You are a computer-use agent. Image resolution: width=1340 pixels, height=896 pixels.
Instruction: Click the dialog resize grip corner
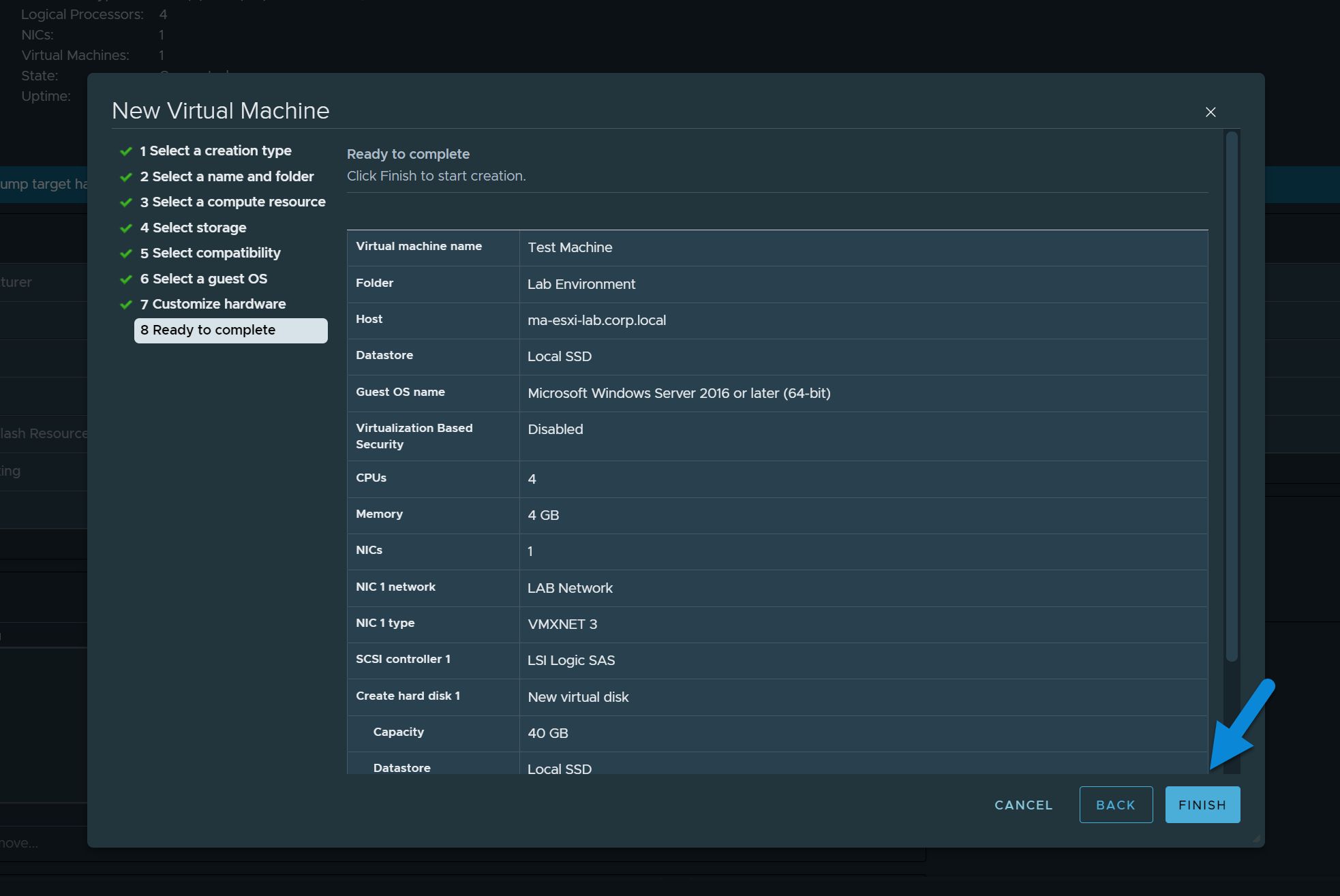(x=1257, y=839)
